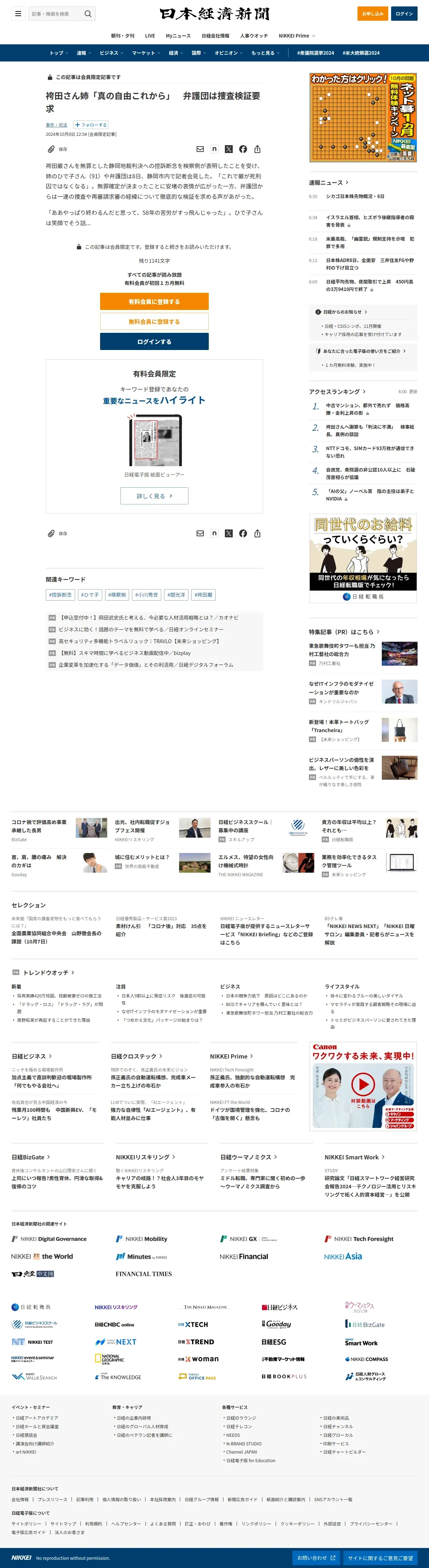429x1568 pixels.
Task: Click the 詳しく見る button
Action: pyautogui.click(x=154, y=496)
